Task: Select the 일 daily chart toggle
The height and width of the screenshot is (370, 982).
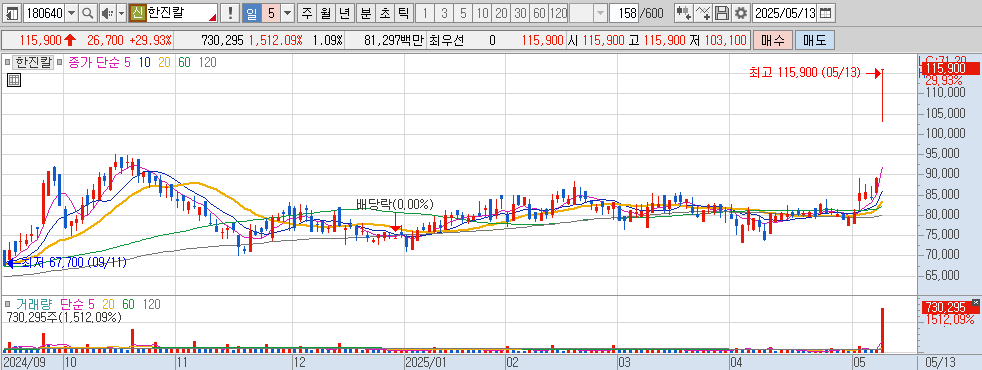Action: [251, 13]
